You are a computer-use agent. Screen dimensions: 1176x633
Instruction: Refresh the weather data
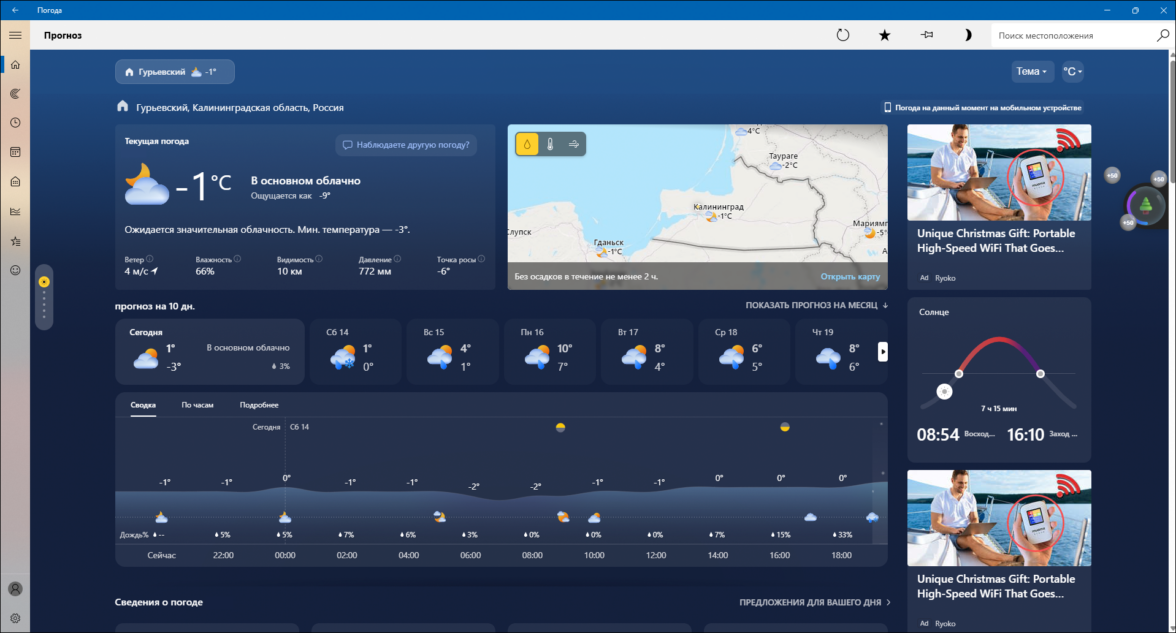tap(843, 35)
